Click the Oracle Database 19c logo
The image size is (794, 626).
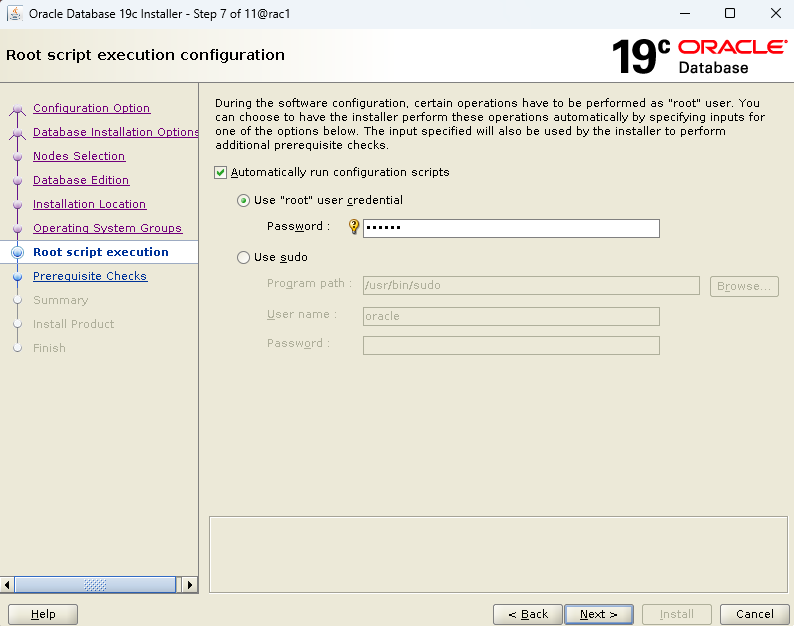tap(700, 56)
